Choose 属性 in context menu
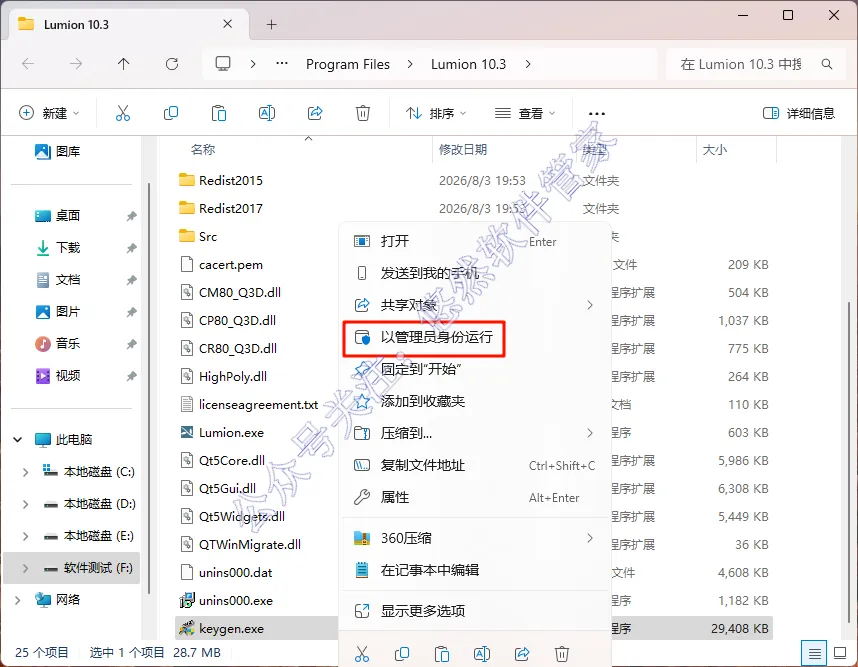 tap(474, 497)
